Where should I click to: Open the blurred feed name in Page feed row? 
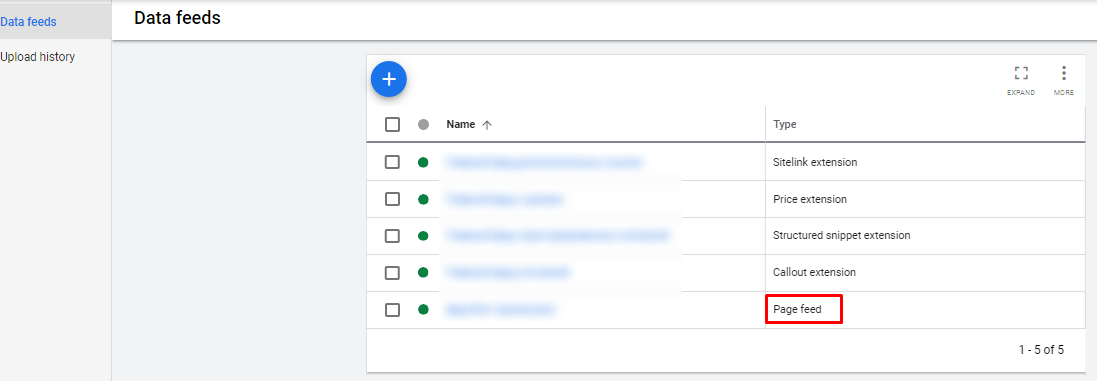click(x=500, y=309)
